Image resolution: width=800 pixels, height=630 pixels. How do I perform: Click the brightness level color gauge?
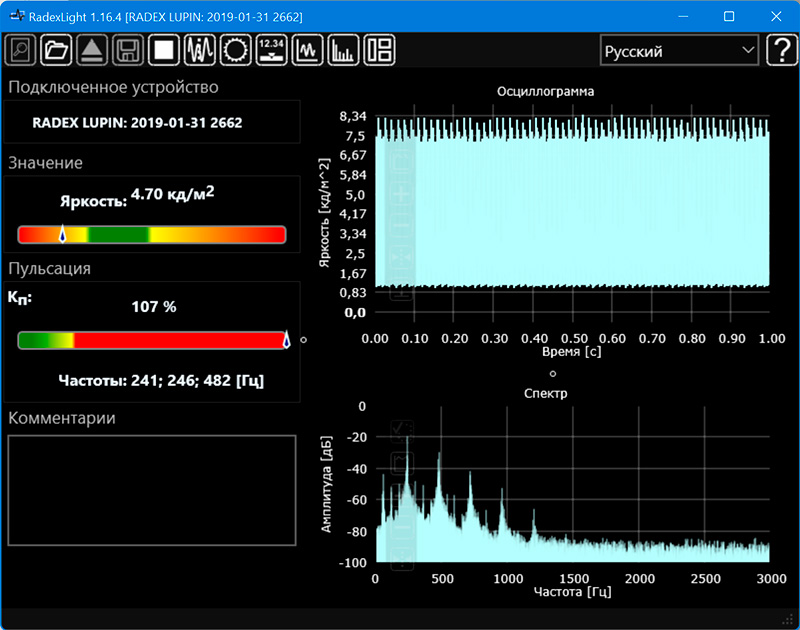[x=152, y=235]
